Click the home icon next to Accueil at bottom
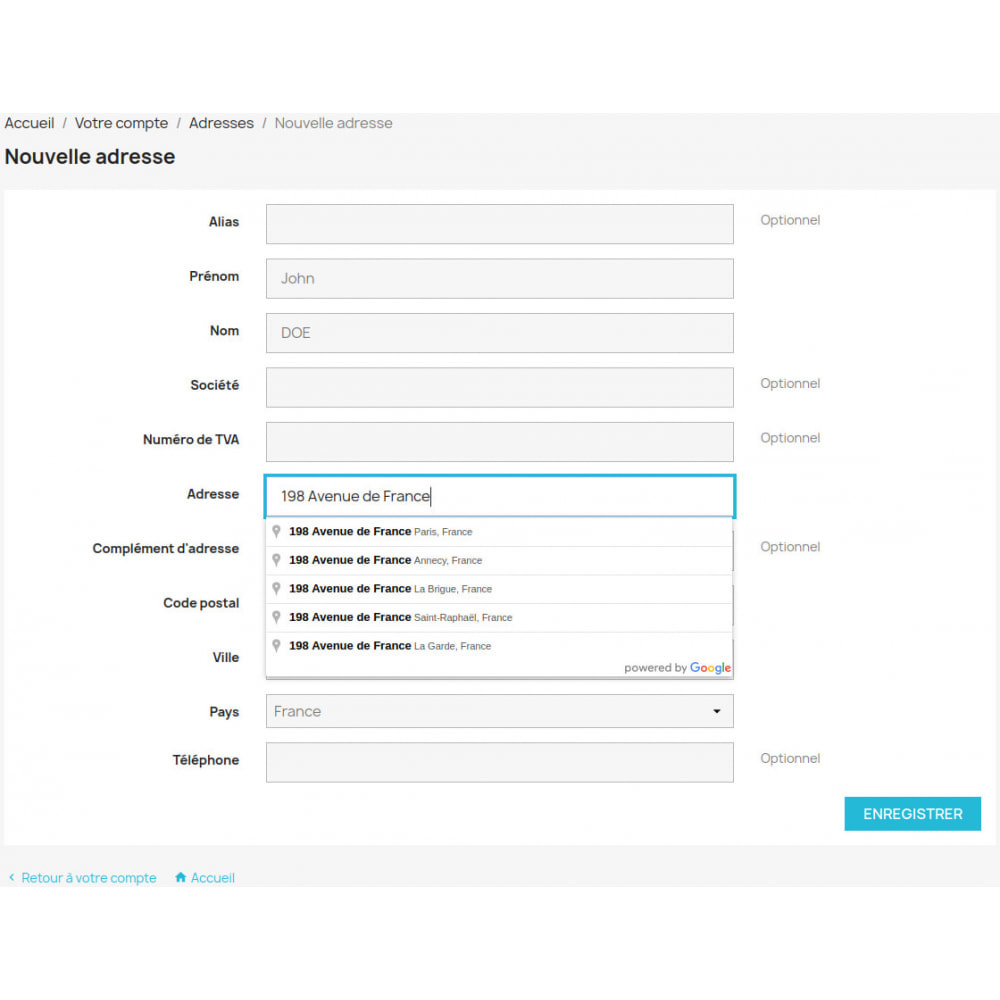1000x1000 pixels. pos(182,877)
